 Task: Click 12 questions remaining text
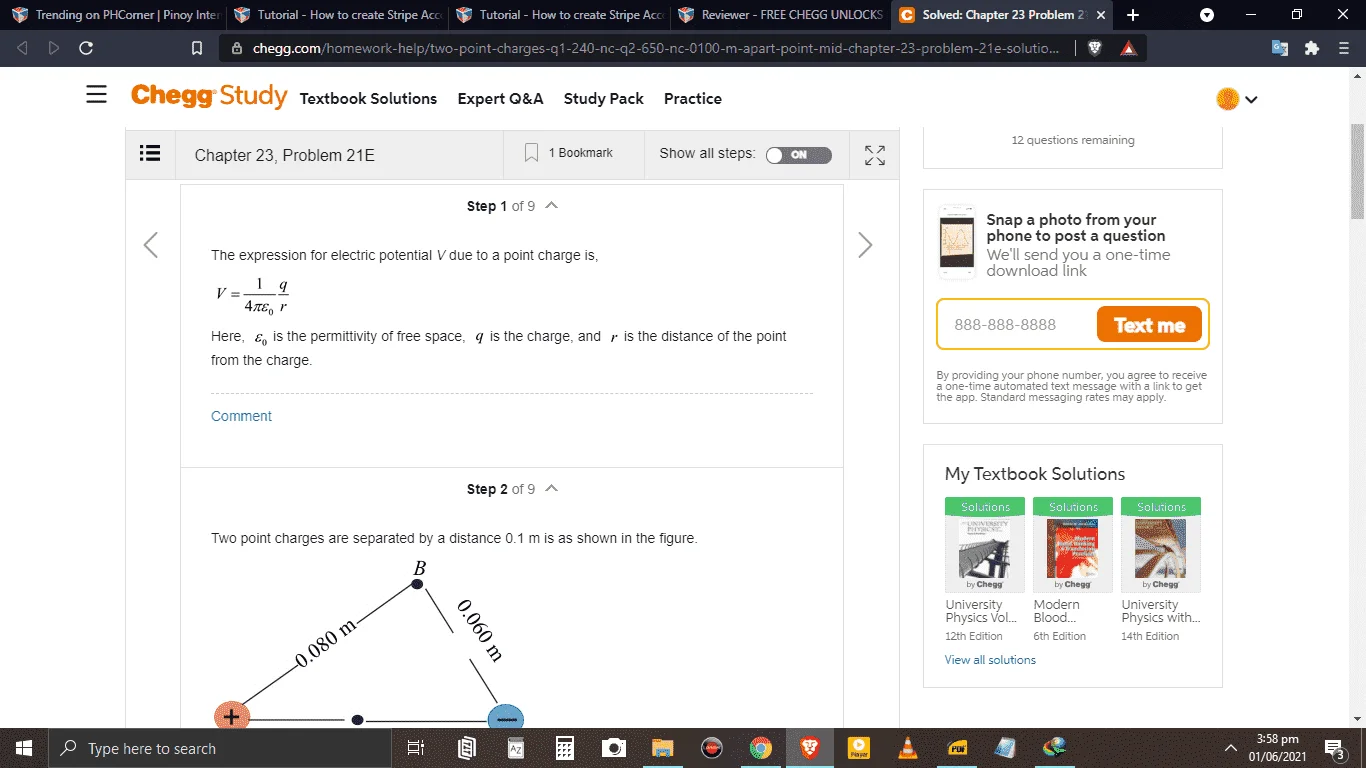1073,140
